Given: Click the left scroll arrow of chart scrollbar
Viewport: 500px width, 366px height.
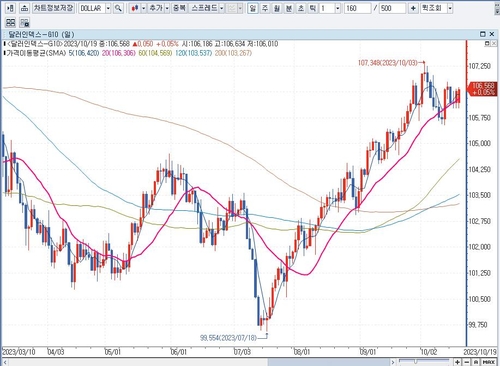Looking at the screenshot, I should tap(4, 362).
